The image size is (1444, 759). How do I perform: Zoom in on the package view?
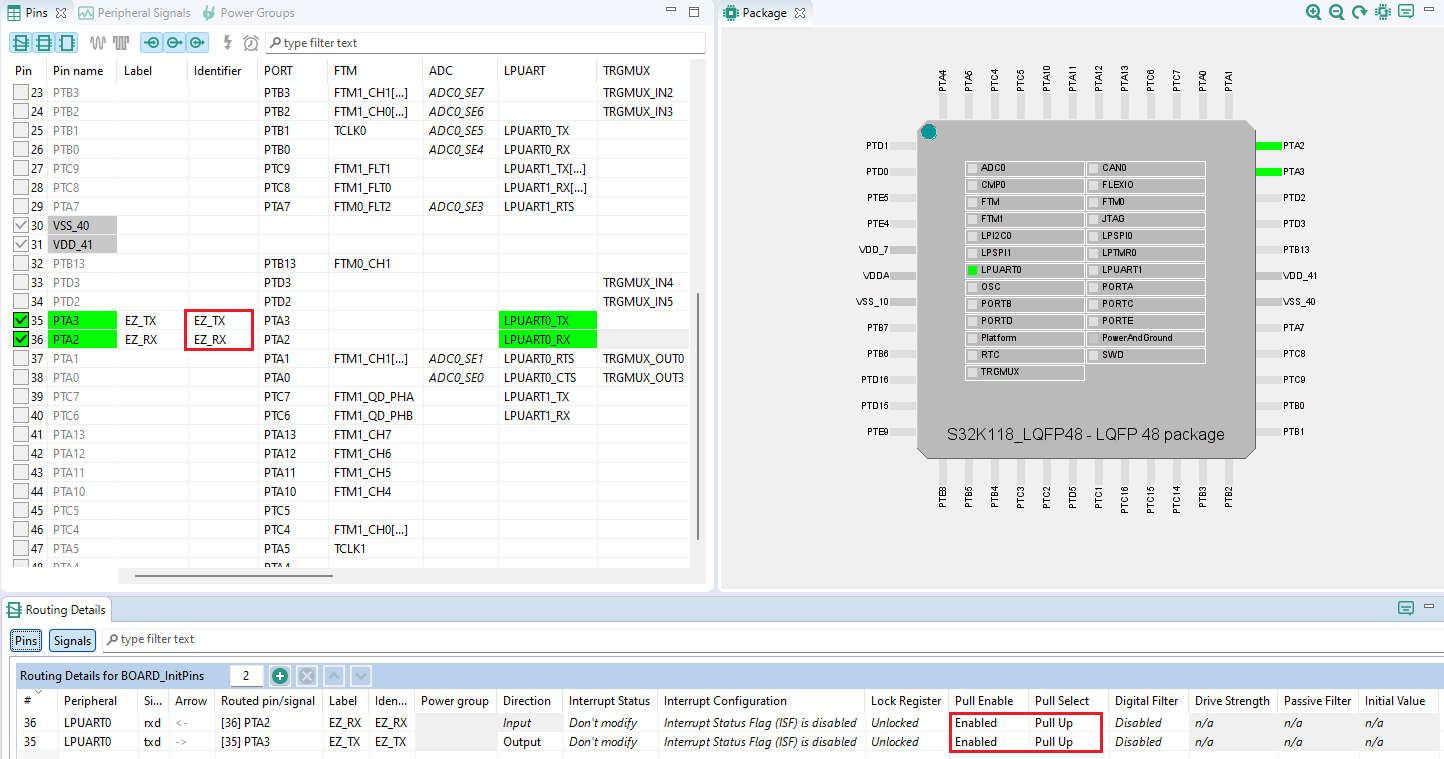1313,12
